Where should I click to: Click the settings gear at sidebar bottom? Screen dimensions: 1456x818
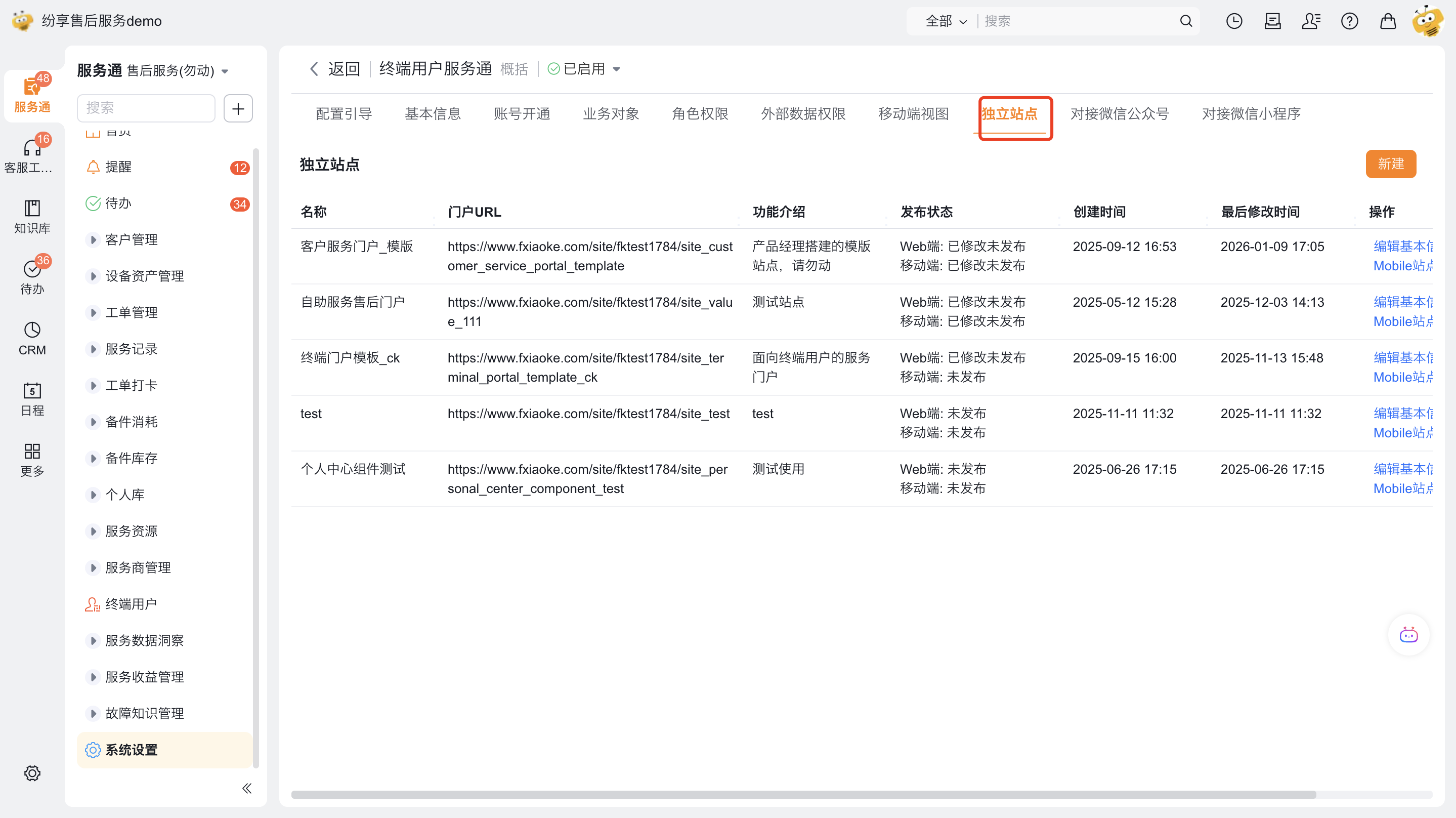tap(32, 773)
